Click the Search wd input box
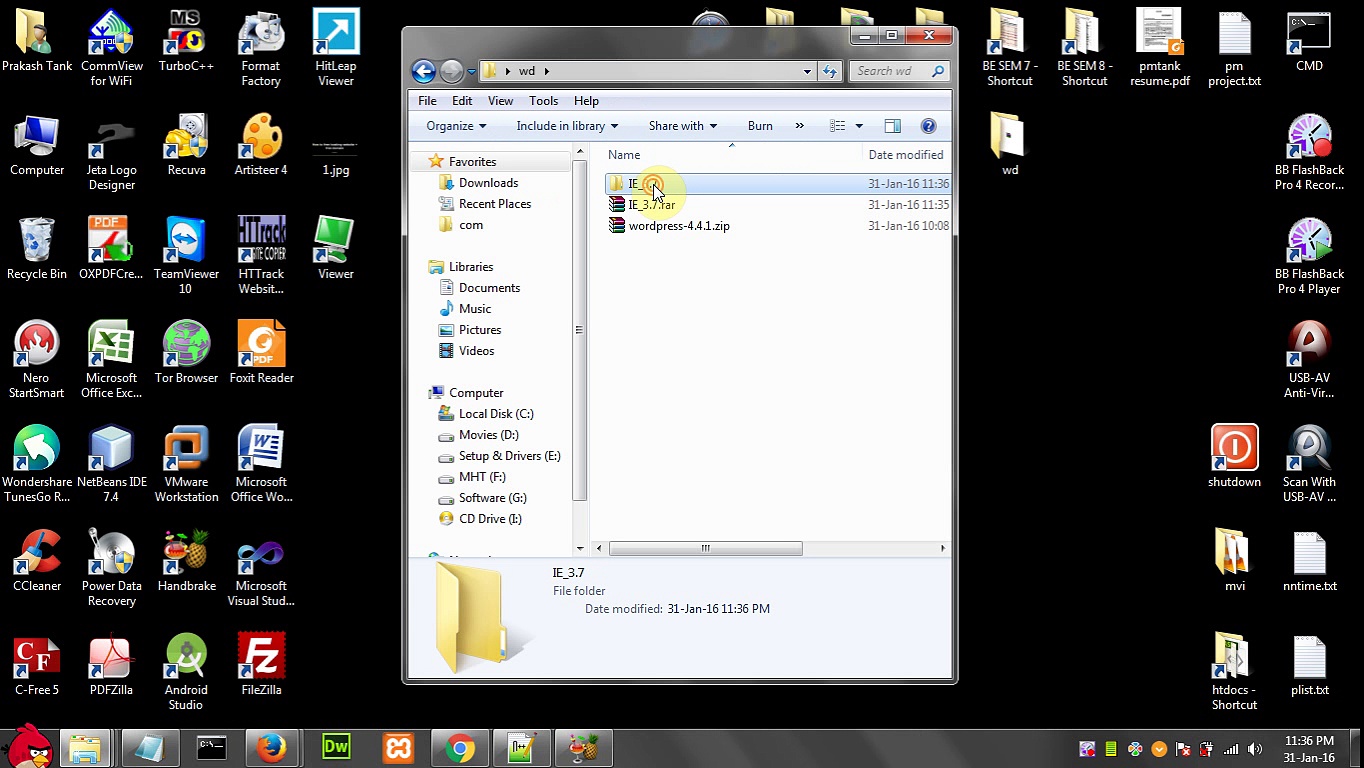The image size is (1364, 768). point(899,71)
